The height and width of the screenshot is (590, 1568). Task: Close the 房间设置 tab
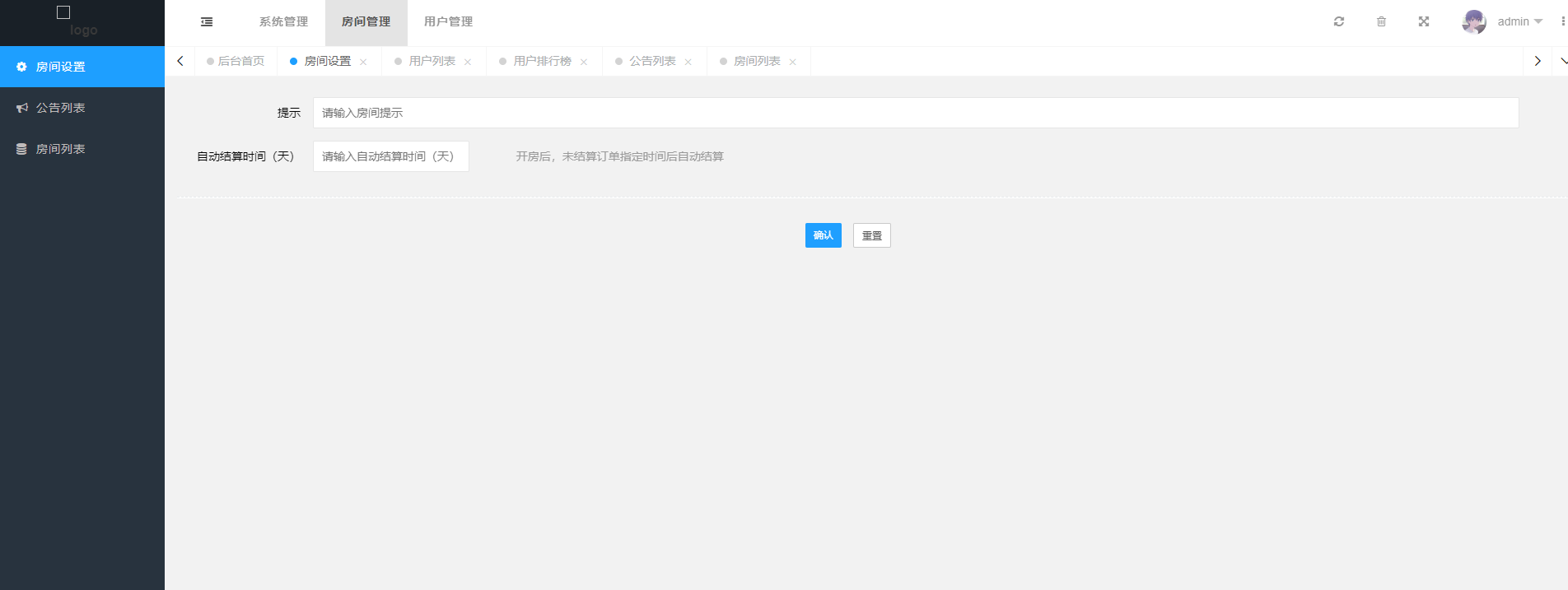tap(363, 62)
